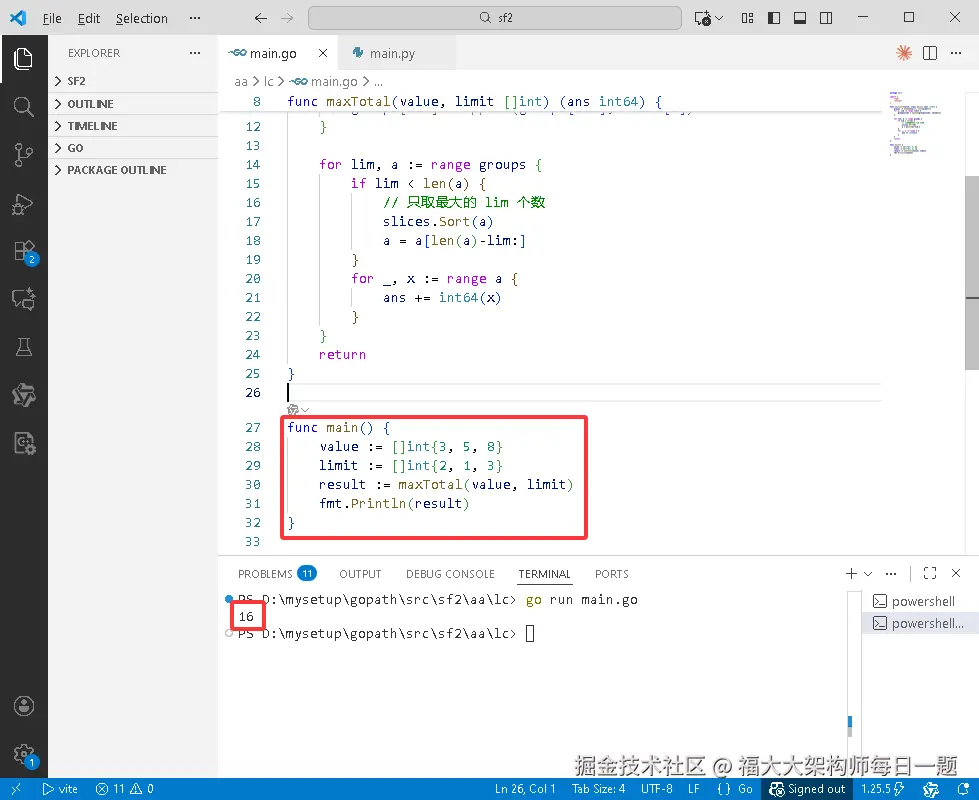Expand the TIMELINE section
The image size is (979, 800).
click(x=134, y=126)
